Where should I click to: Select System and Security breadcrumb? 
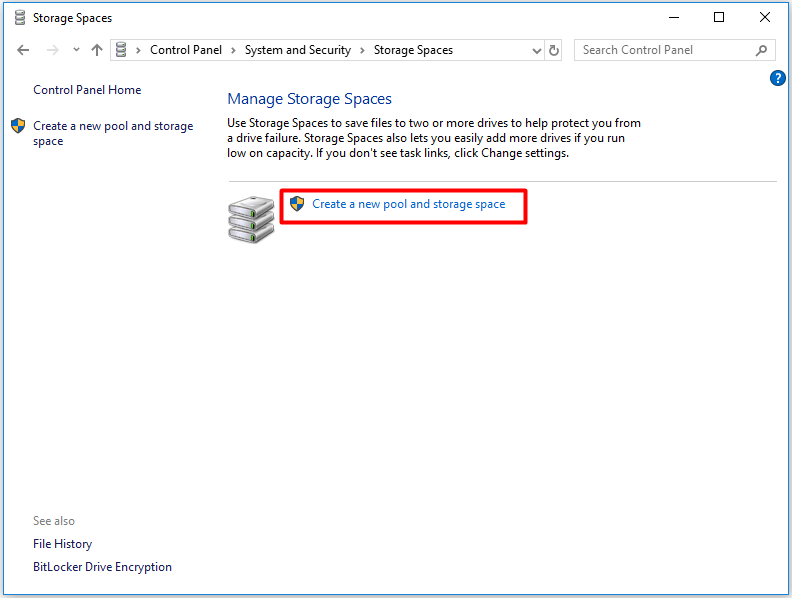tap(298, 50)
